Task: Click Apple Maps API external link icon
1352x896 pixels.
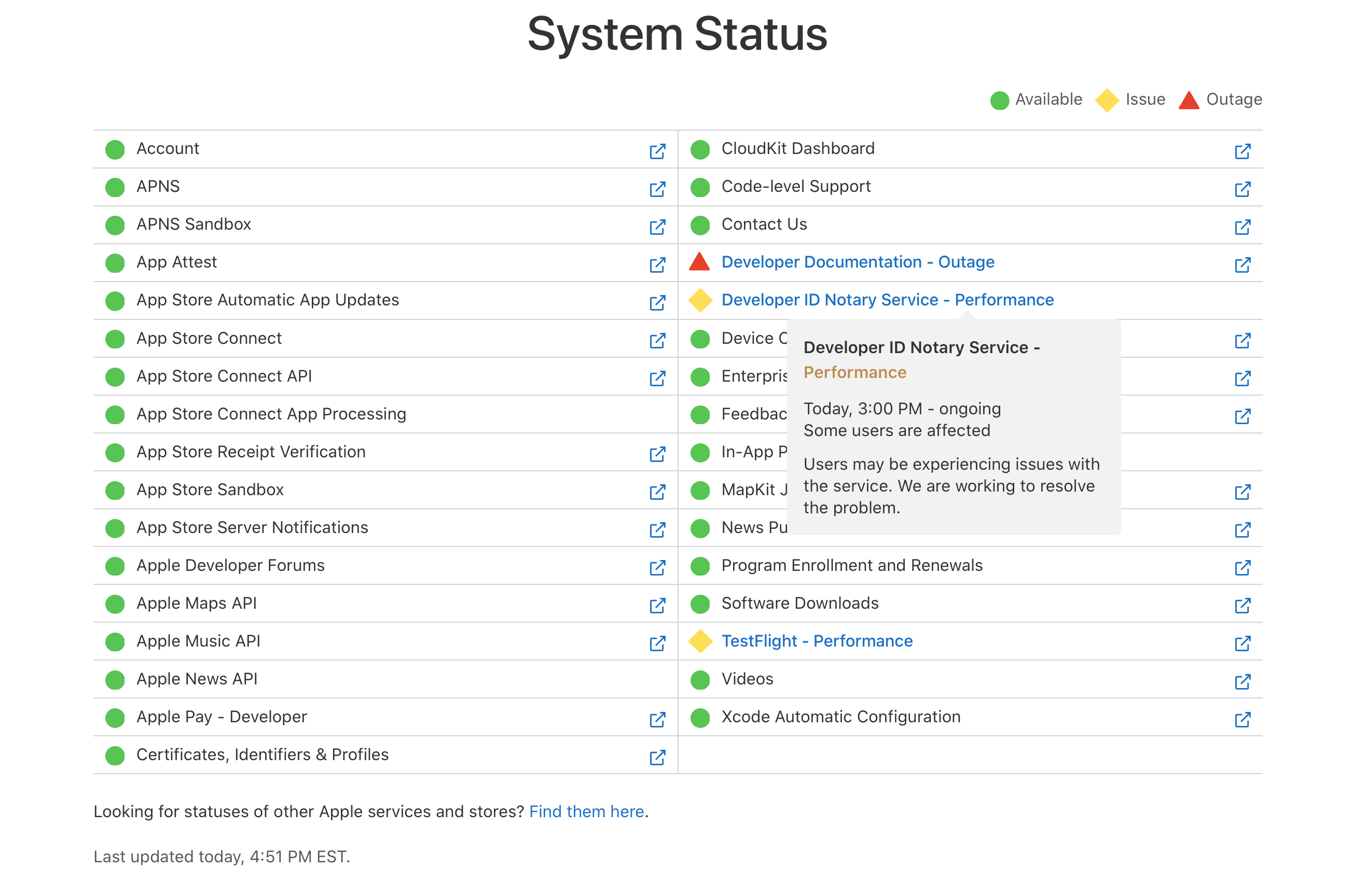Action: [x=657, y=605]
